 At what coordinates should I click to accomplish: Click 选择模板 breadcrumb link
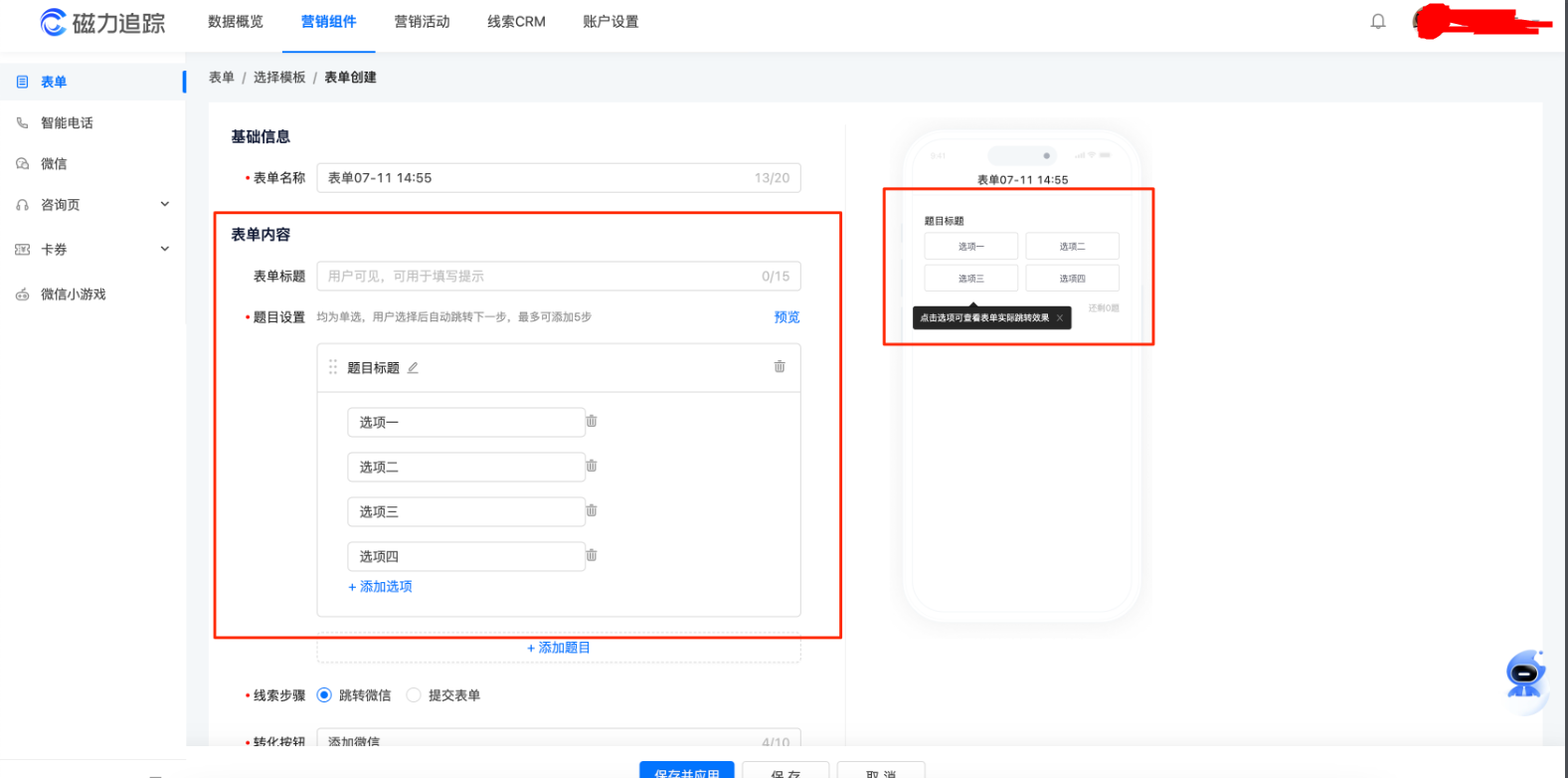pyautogui.click(x=279, y=77)
